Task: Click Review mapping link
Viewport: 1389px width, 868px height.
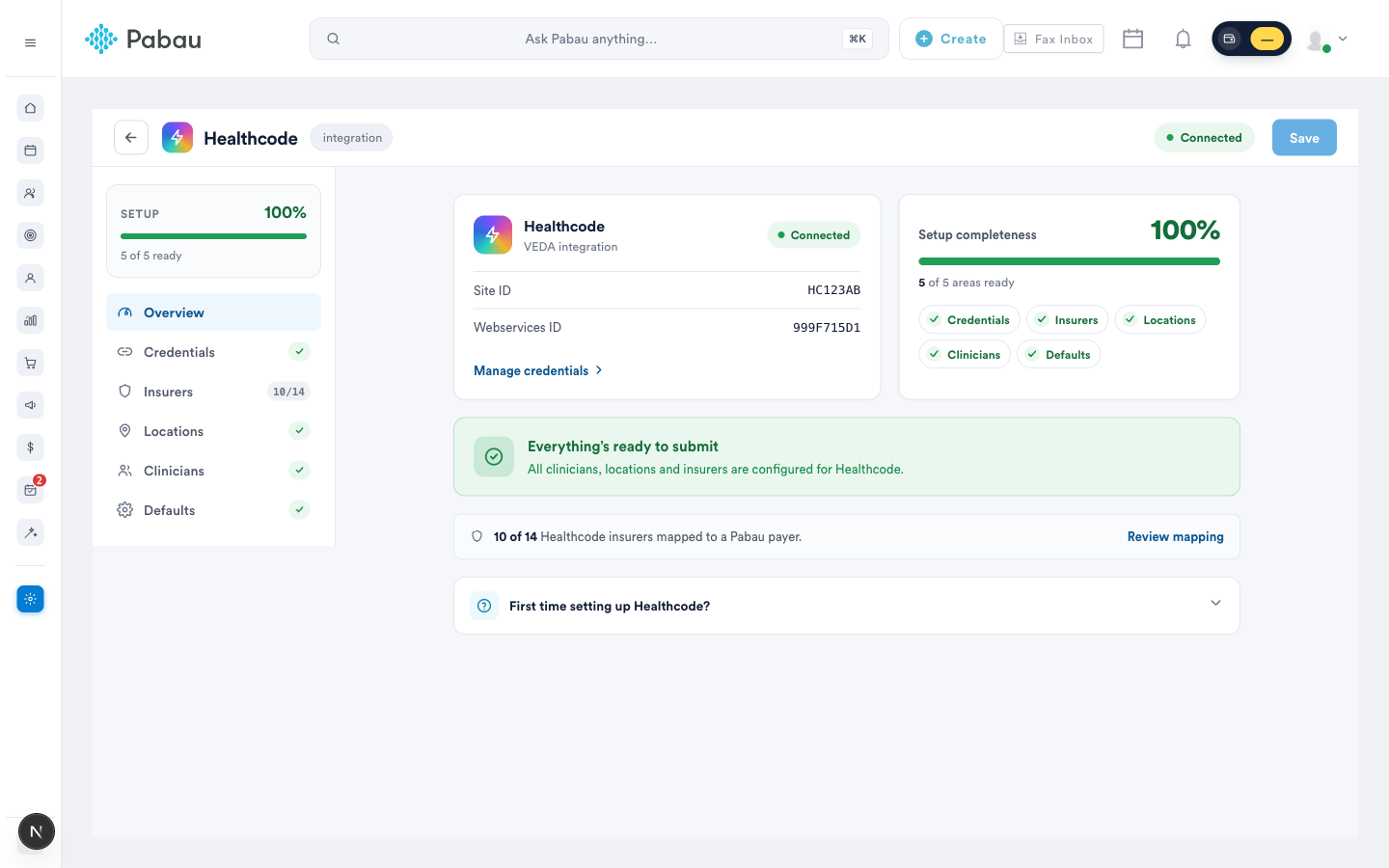Action: 1175,536
